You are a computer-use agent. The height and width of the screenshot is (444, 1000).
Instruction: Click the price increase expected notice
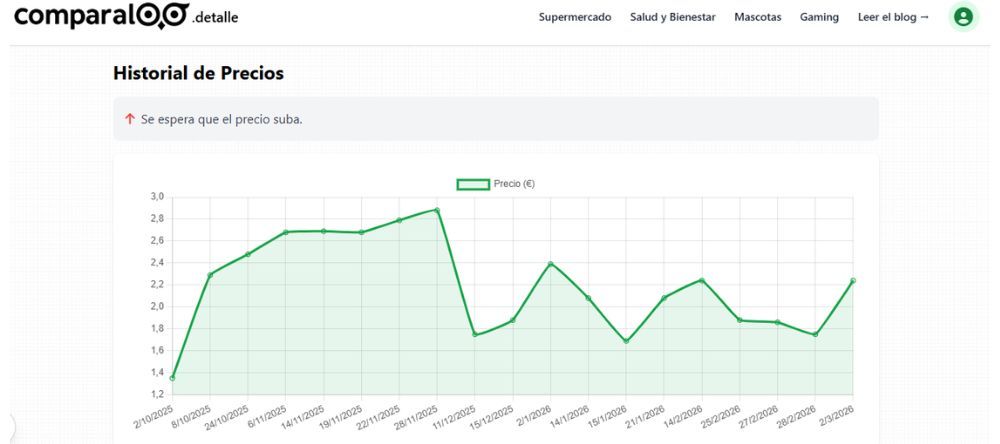pos(495,119)
